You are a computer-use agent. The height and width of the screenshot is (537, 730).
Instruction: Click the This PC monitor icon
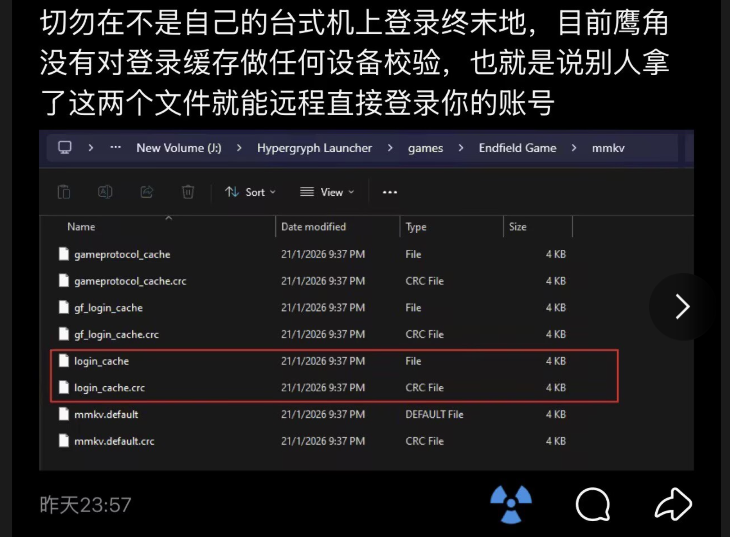click(65, 148)
